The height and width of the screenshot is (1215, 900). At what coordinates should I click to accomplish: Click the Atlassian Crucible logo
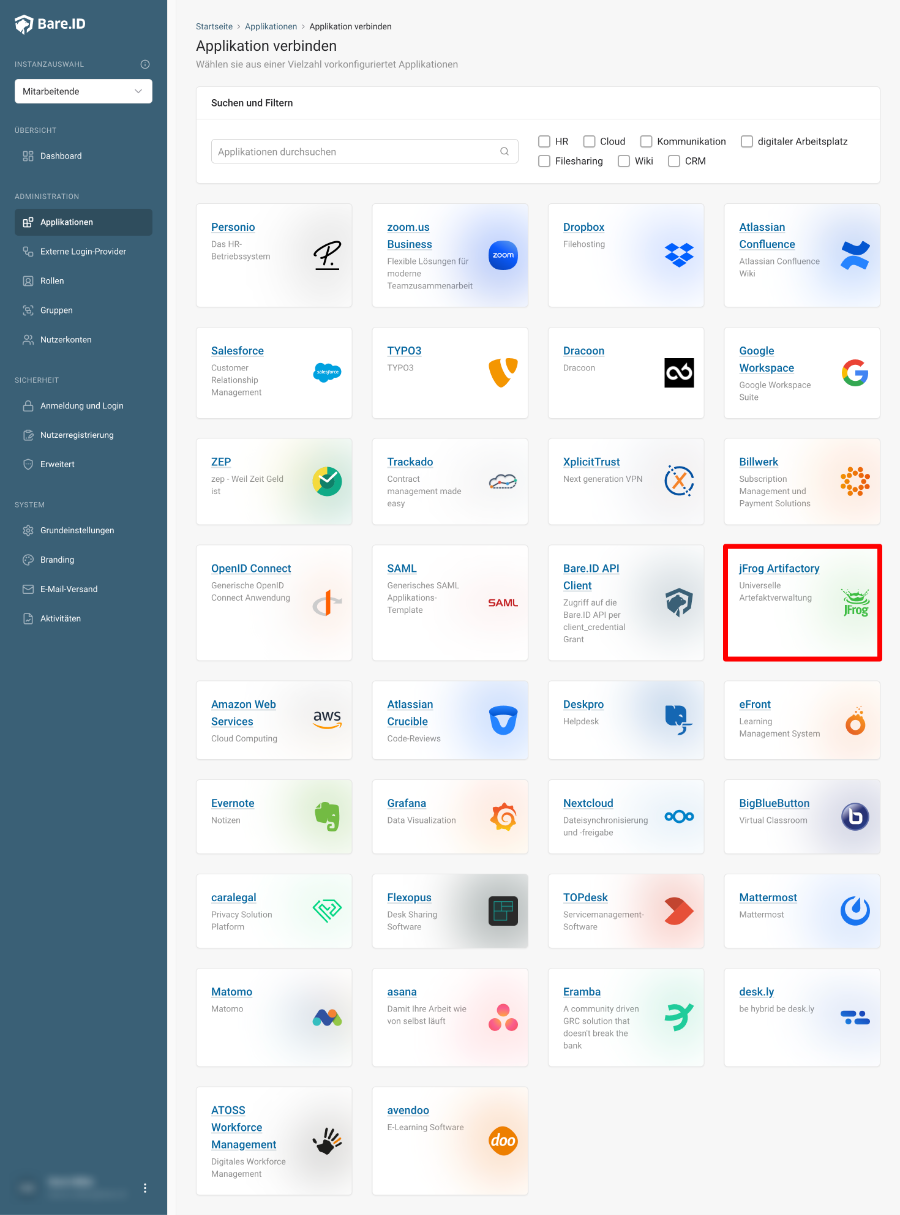[503, 720]
